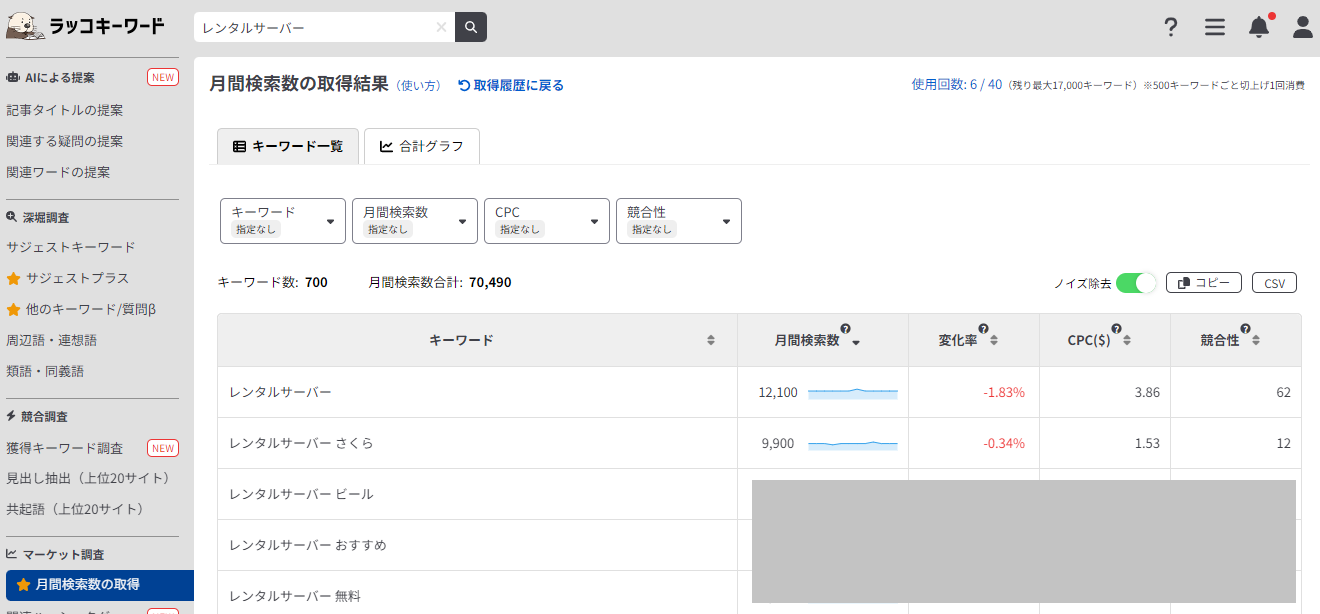1320x614 pixels.
Task: Open the help question mark icon
Action: point(1171,27)
